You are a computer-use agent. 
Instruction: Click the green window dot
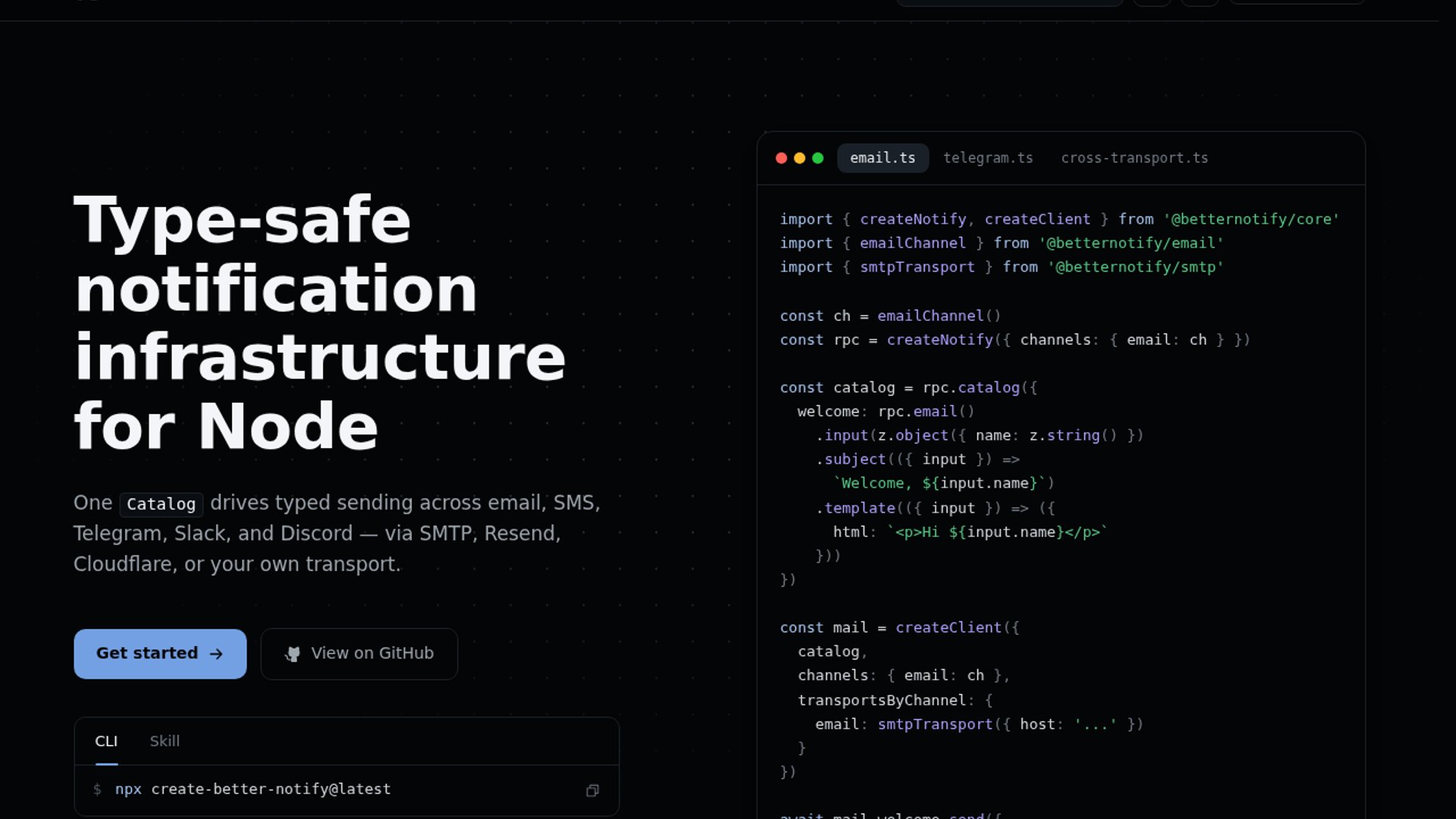[x=817, y=158]
